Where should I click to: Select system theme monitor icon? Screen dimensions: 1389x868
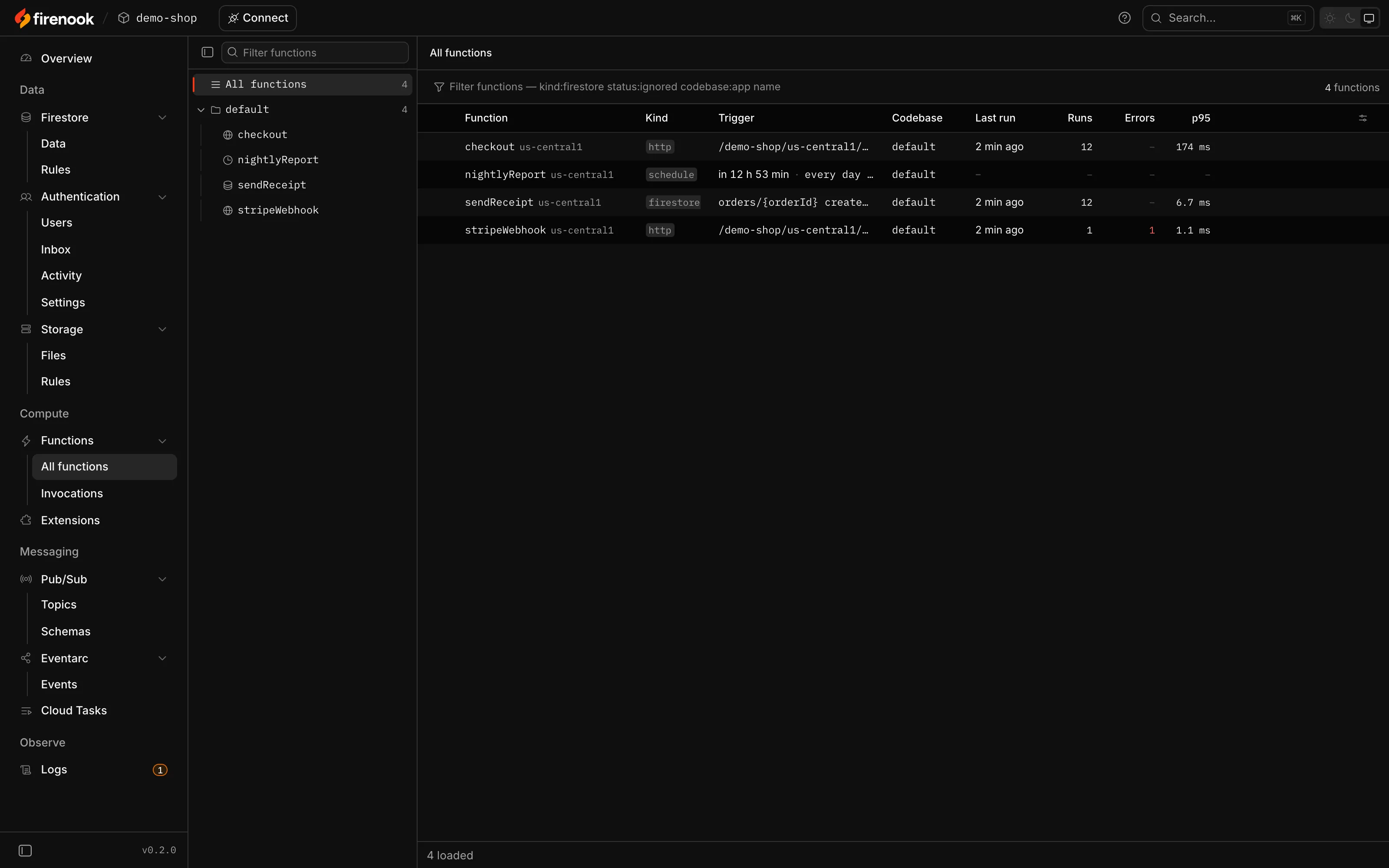[x=1369, y=18]
